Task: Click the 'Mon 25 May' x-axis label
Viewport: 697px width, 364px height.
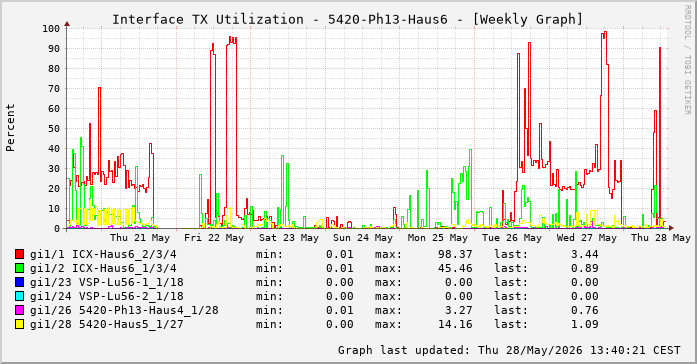Action: [x=438, y=238]
